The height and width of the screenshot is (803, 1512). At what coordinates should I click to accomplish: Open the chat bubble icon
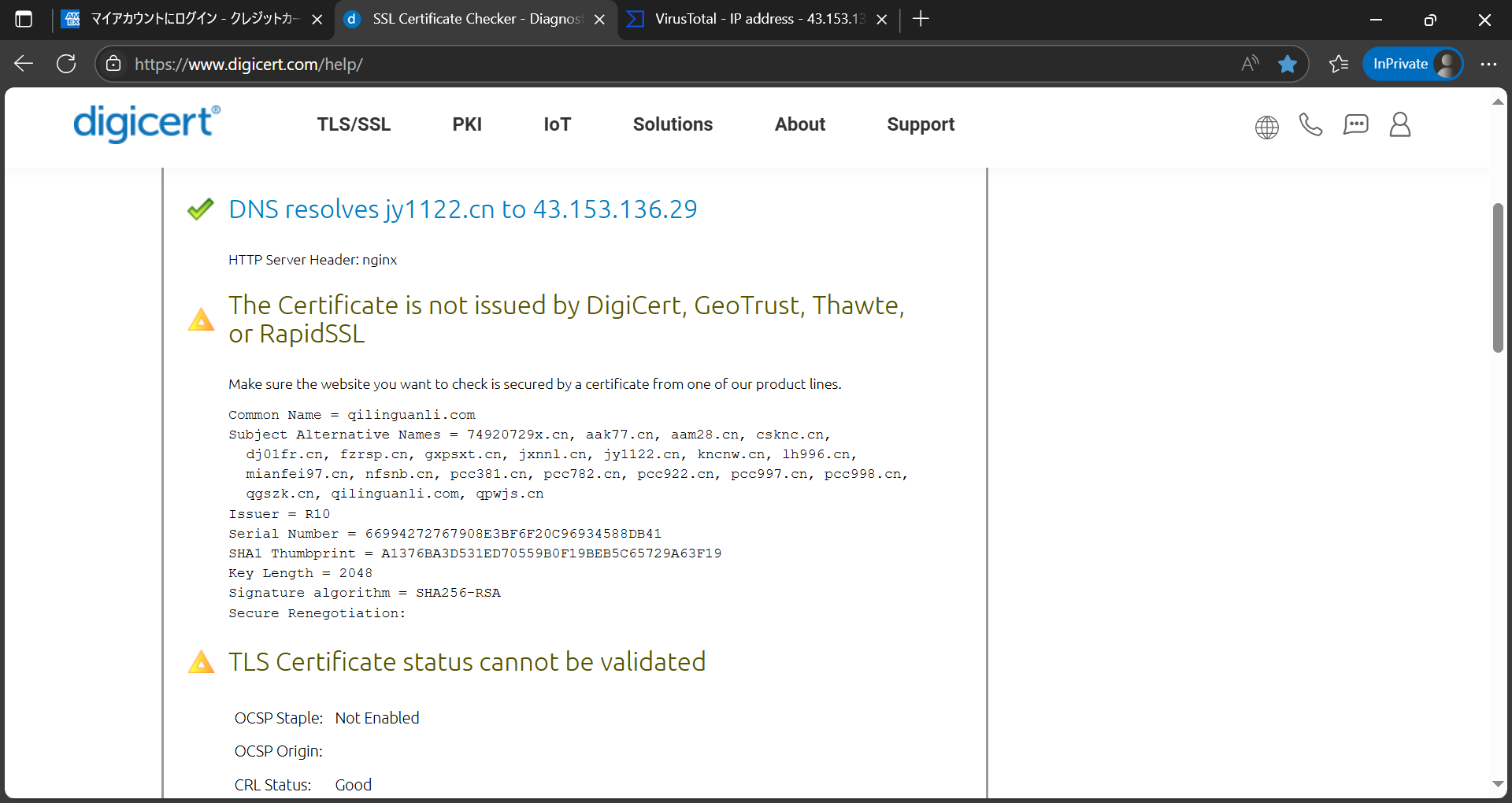point(1355,124)
